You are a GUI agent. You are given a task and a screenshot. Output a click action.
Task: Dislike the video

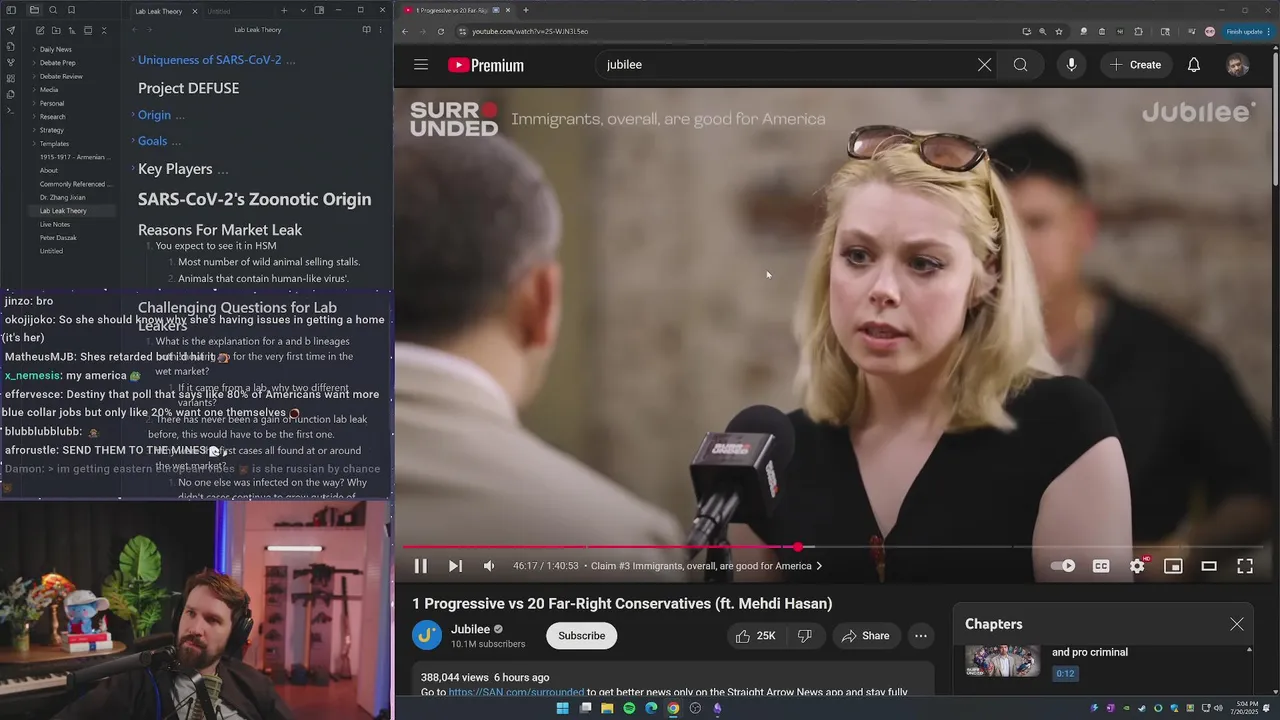pos(805,636)
